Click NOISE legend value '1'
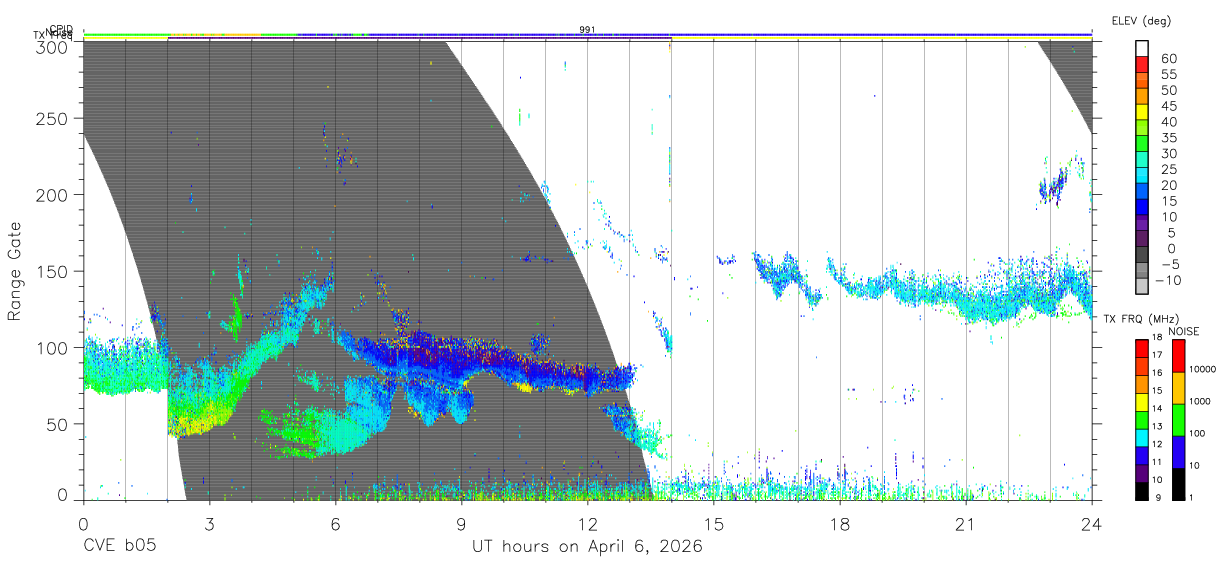This screenshot has width=1228, height=567. pos(1191,497)
